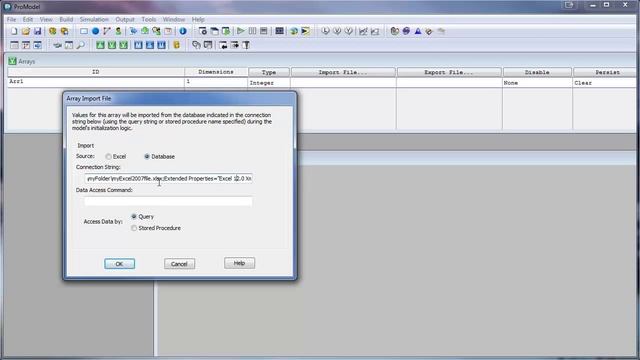640x360 pixels.
Task: Click the blue triangle toolbar icon
Action: pyautogui.click(x=418, y=31)
